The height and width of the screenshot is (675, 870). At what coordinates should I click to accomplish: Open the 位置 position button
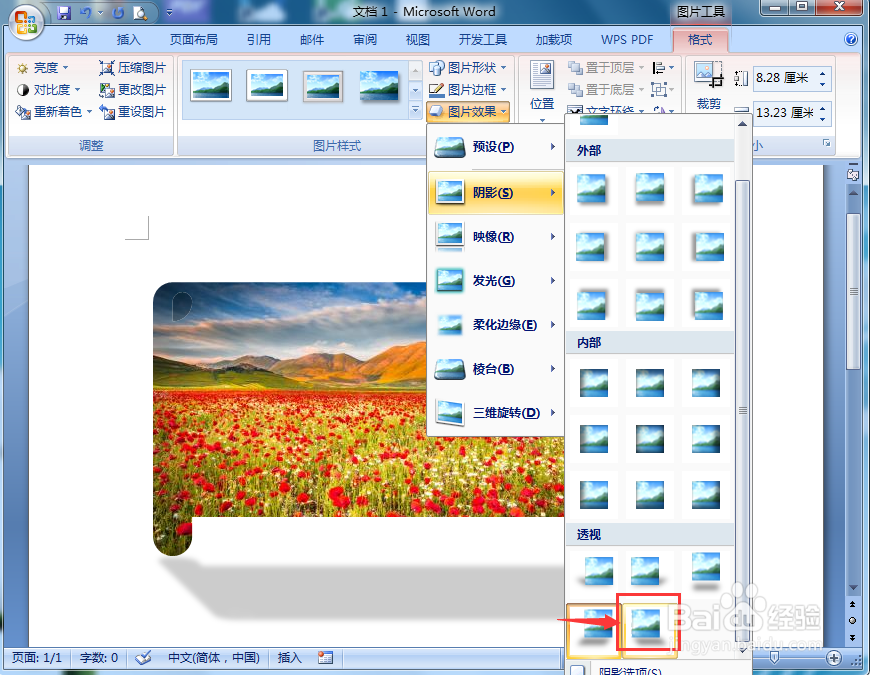542,89
